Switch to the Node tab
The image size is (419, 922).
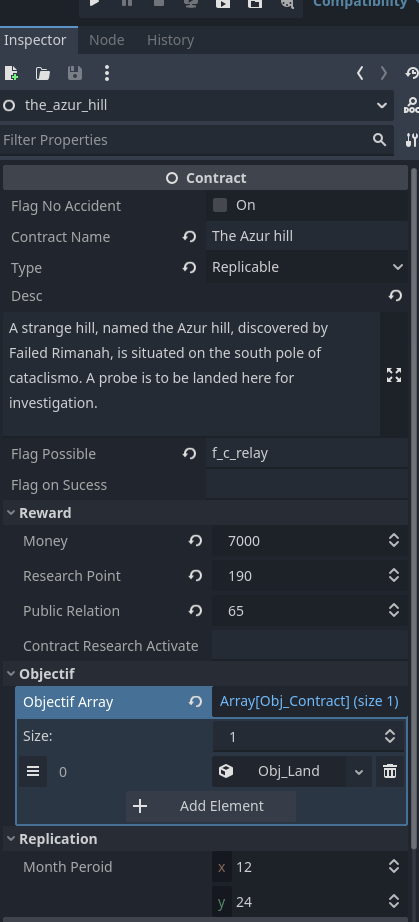[x=106, y=40]
